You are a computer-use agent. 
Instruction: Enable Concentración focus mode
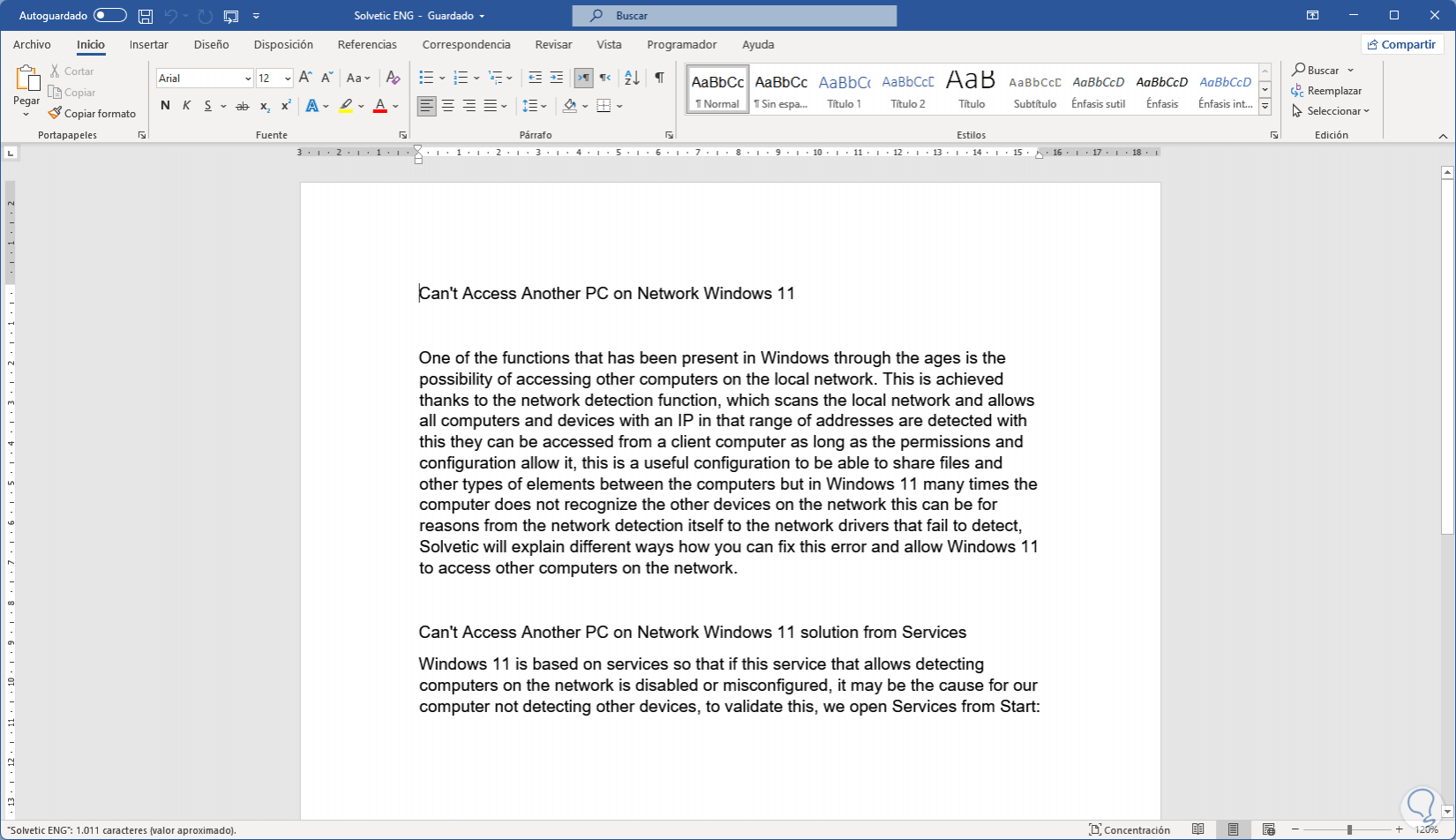[x=1130, y=829]
